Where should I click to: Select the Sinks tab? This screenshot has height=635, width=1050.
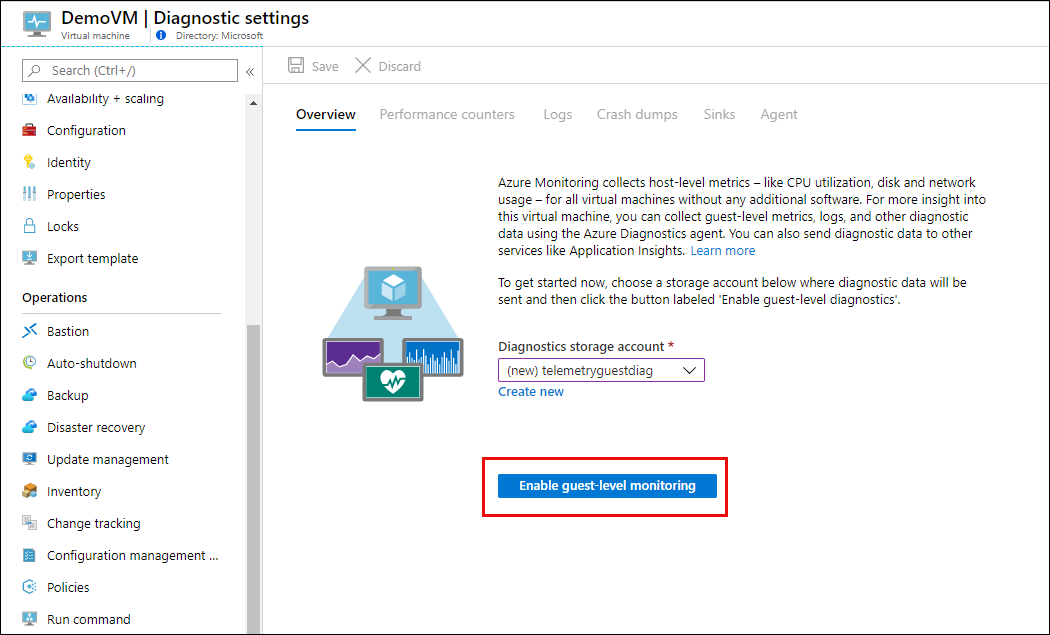(719, 114)
